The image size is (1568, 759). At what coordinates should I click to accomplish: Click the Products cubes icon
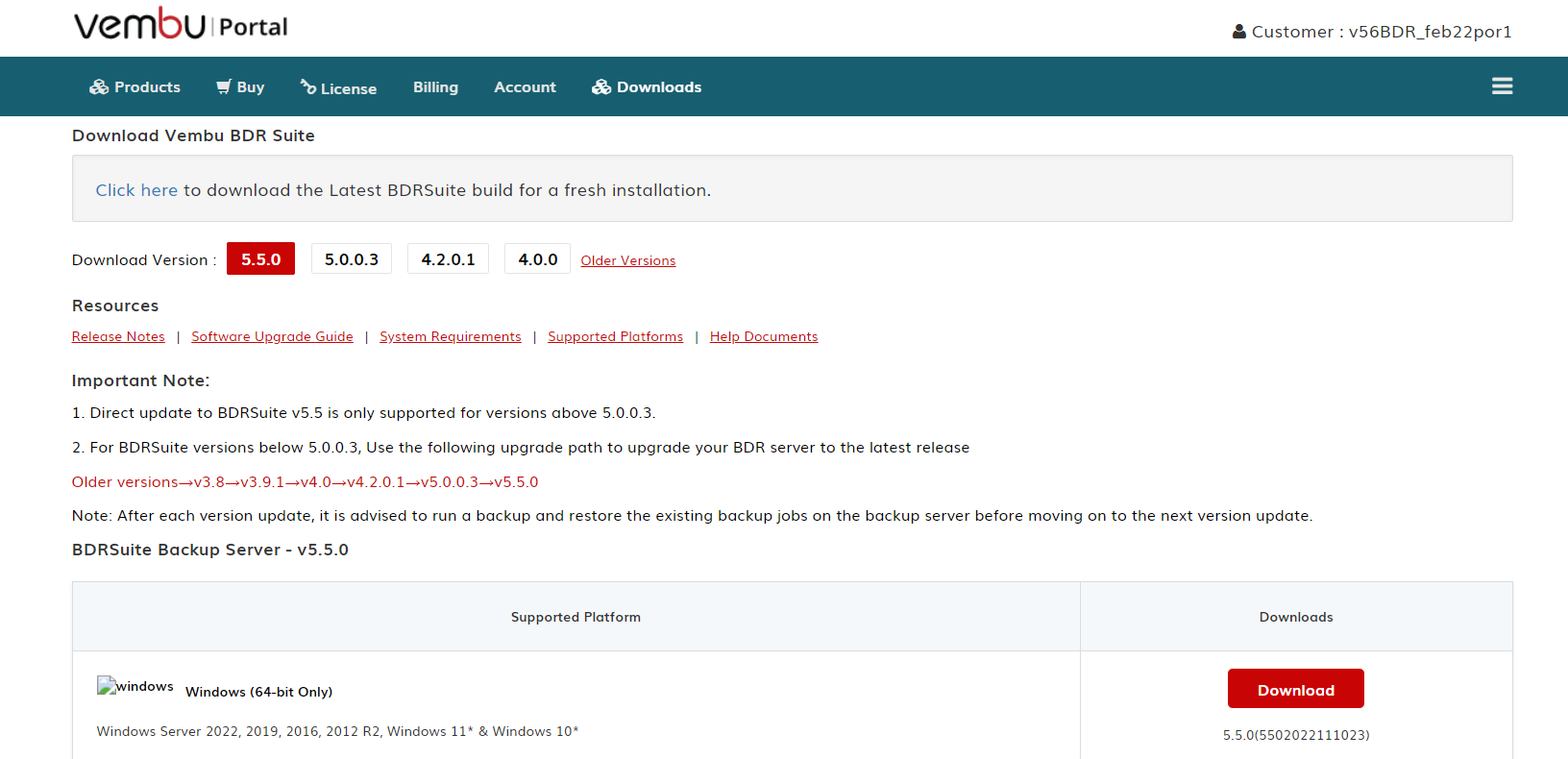click(99, 87)
